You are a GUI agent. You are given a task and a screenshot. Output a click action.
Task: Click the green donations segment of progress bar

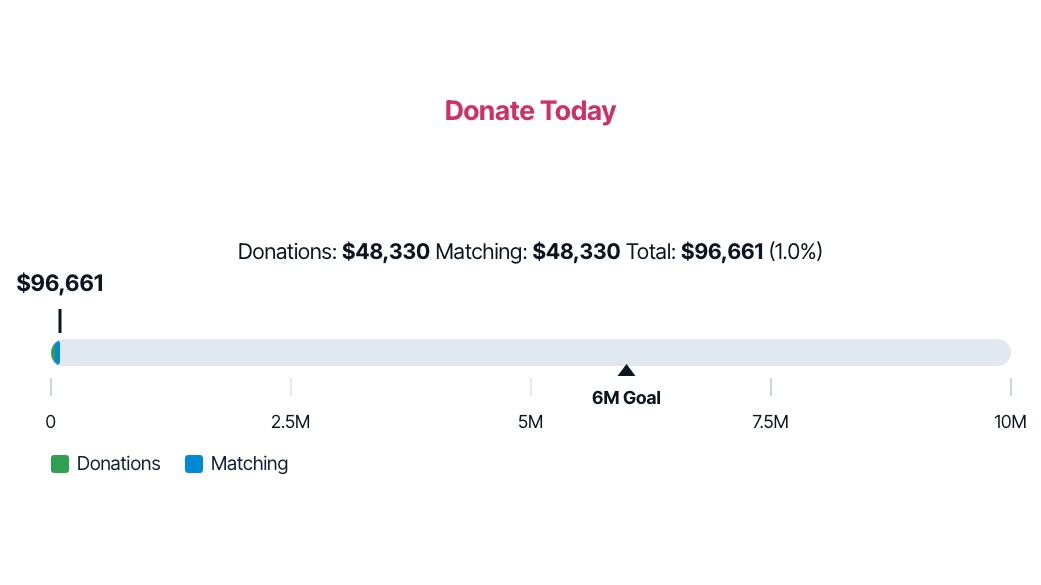click(53, 353)
